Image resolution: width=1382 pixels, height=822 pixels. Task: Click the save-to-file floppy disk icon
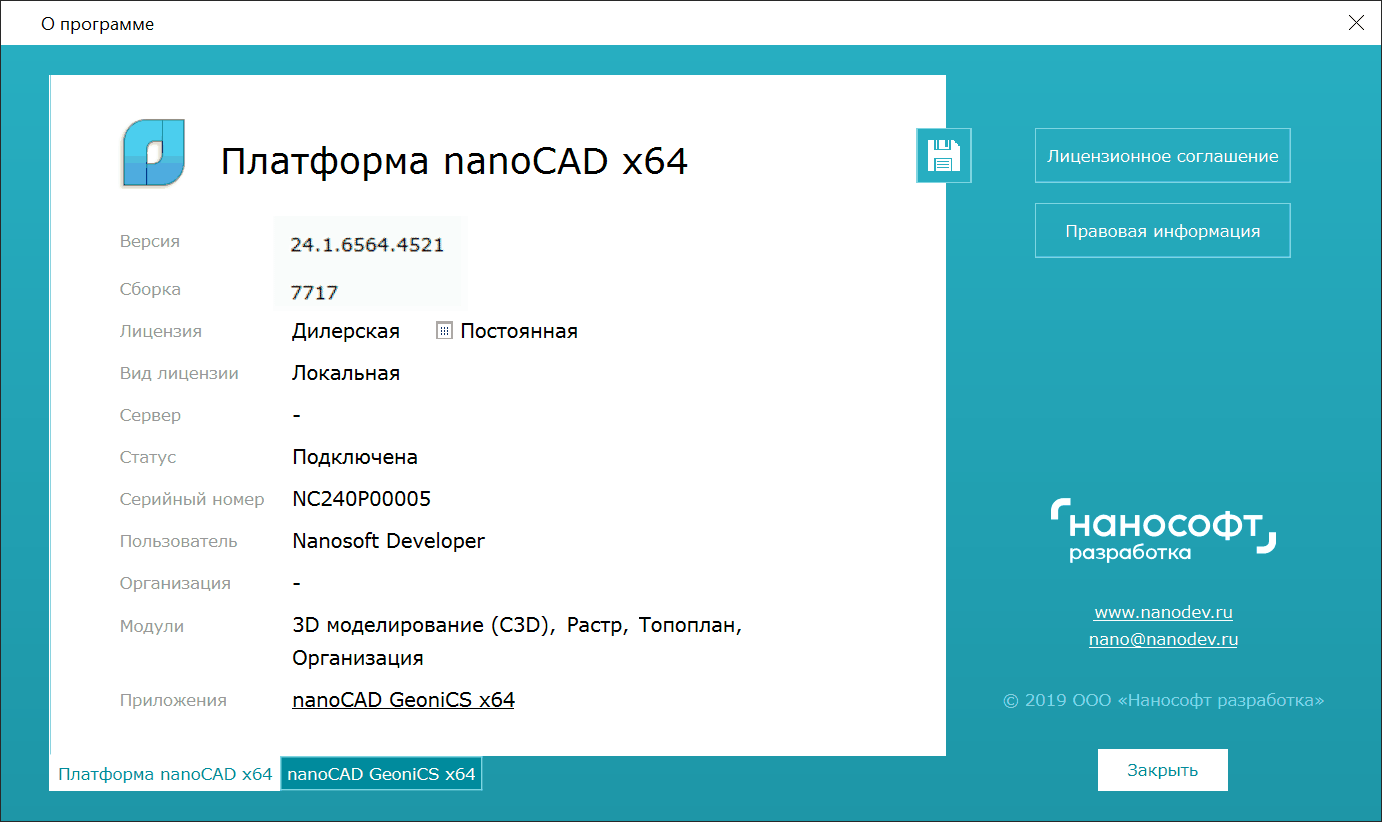pos(943,155)
